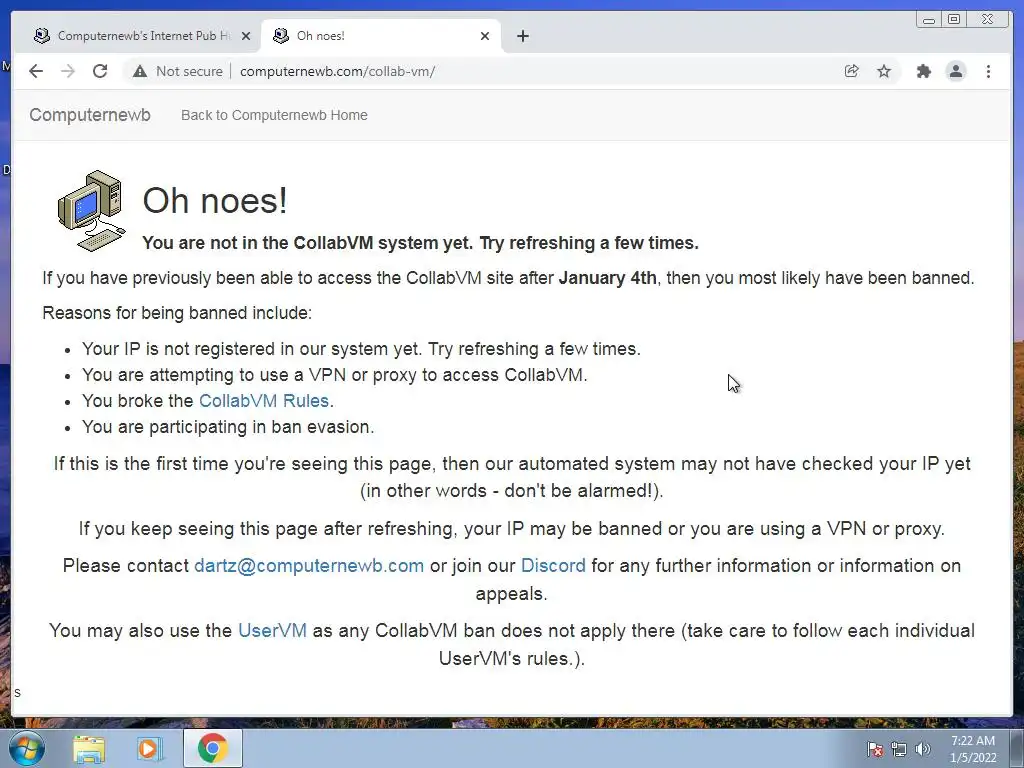Click the bold January 4th text

[x=607, y=278]
